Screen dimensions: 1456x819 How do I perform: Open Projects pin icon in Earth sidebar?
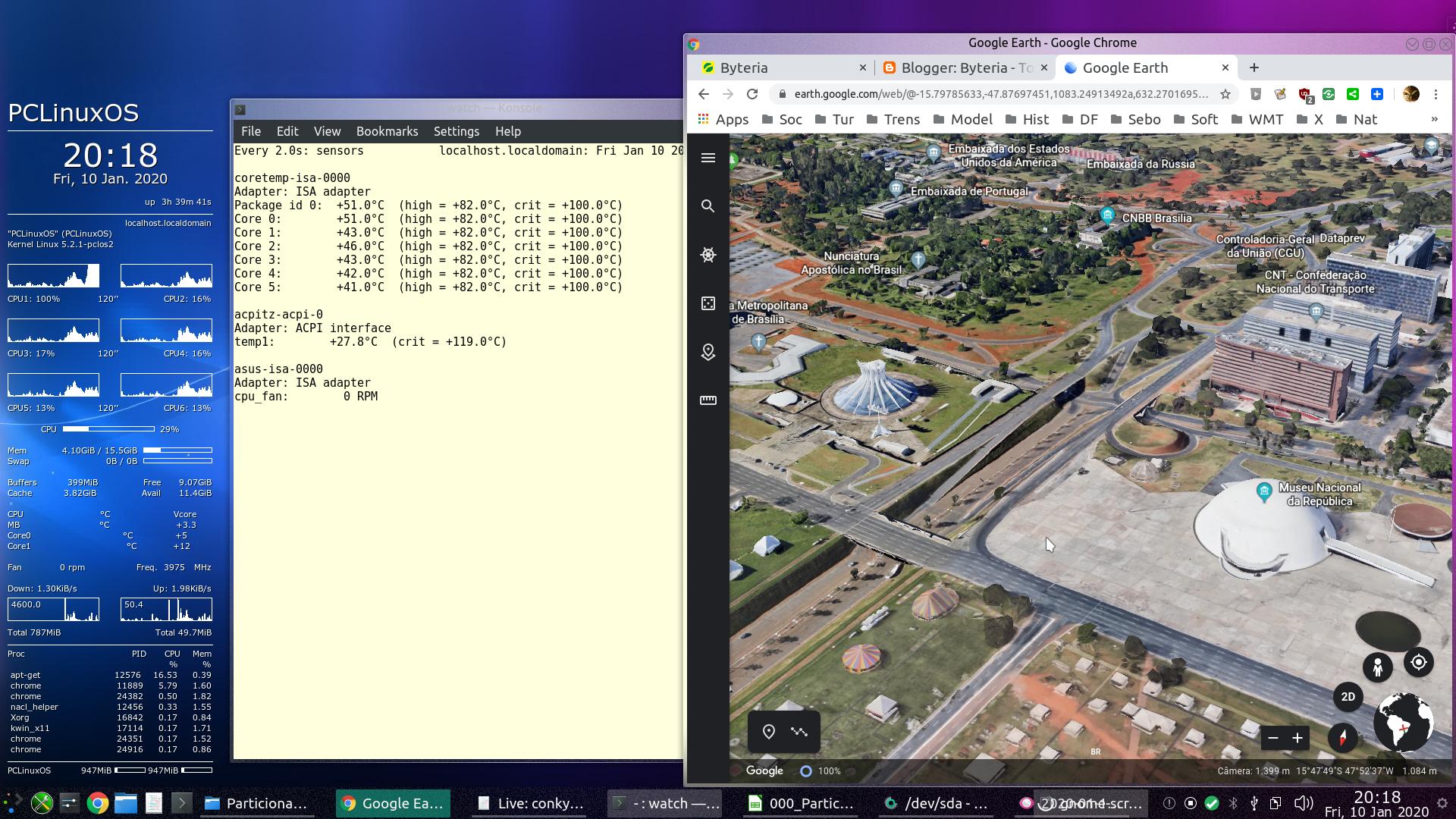click(708, 352)
